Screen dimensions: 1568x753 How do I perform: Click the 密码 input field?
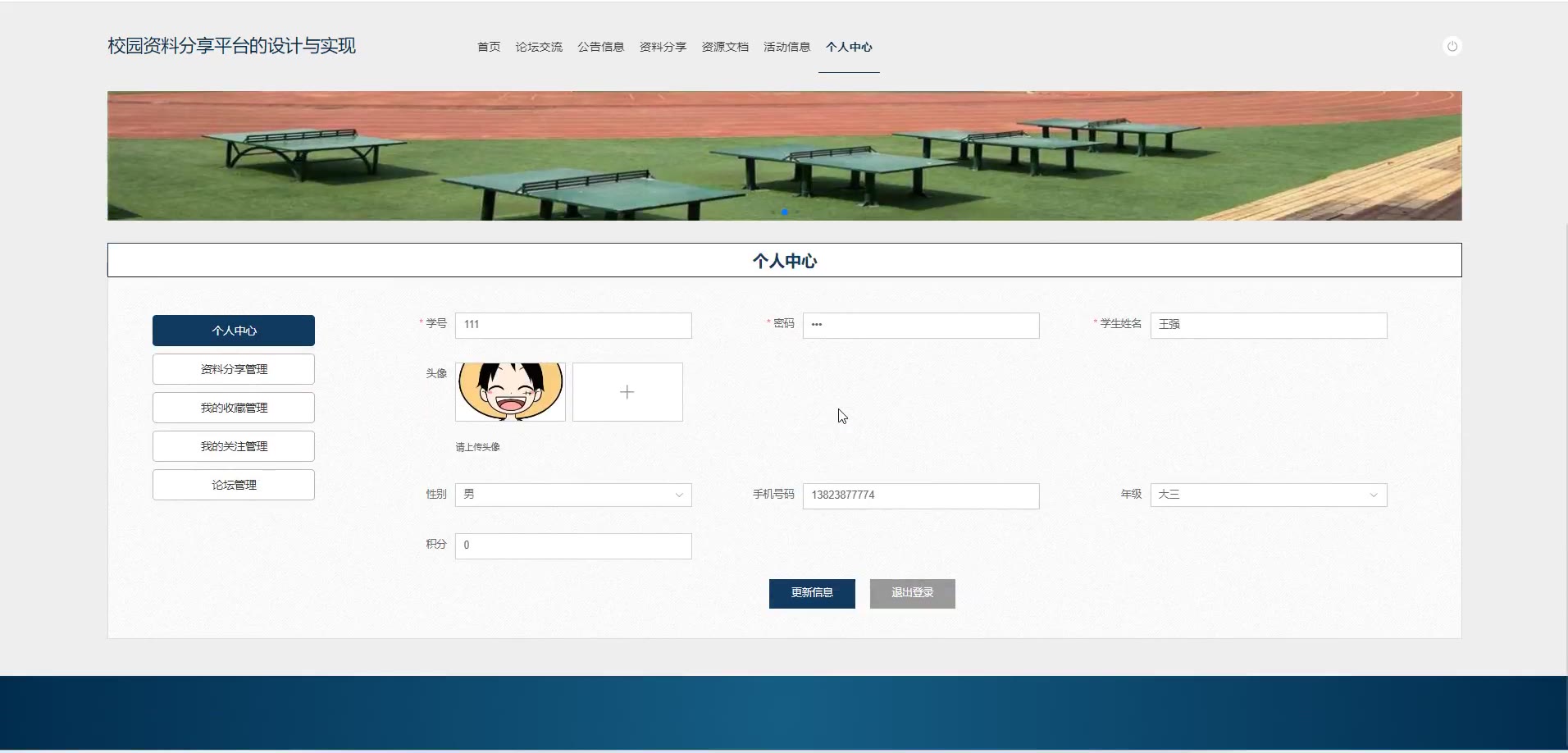[921, 325]
